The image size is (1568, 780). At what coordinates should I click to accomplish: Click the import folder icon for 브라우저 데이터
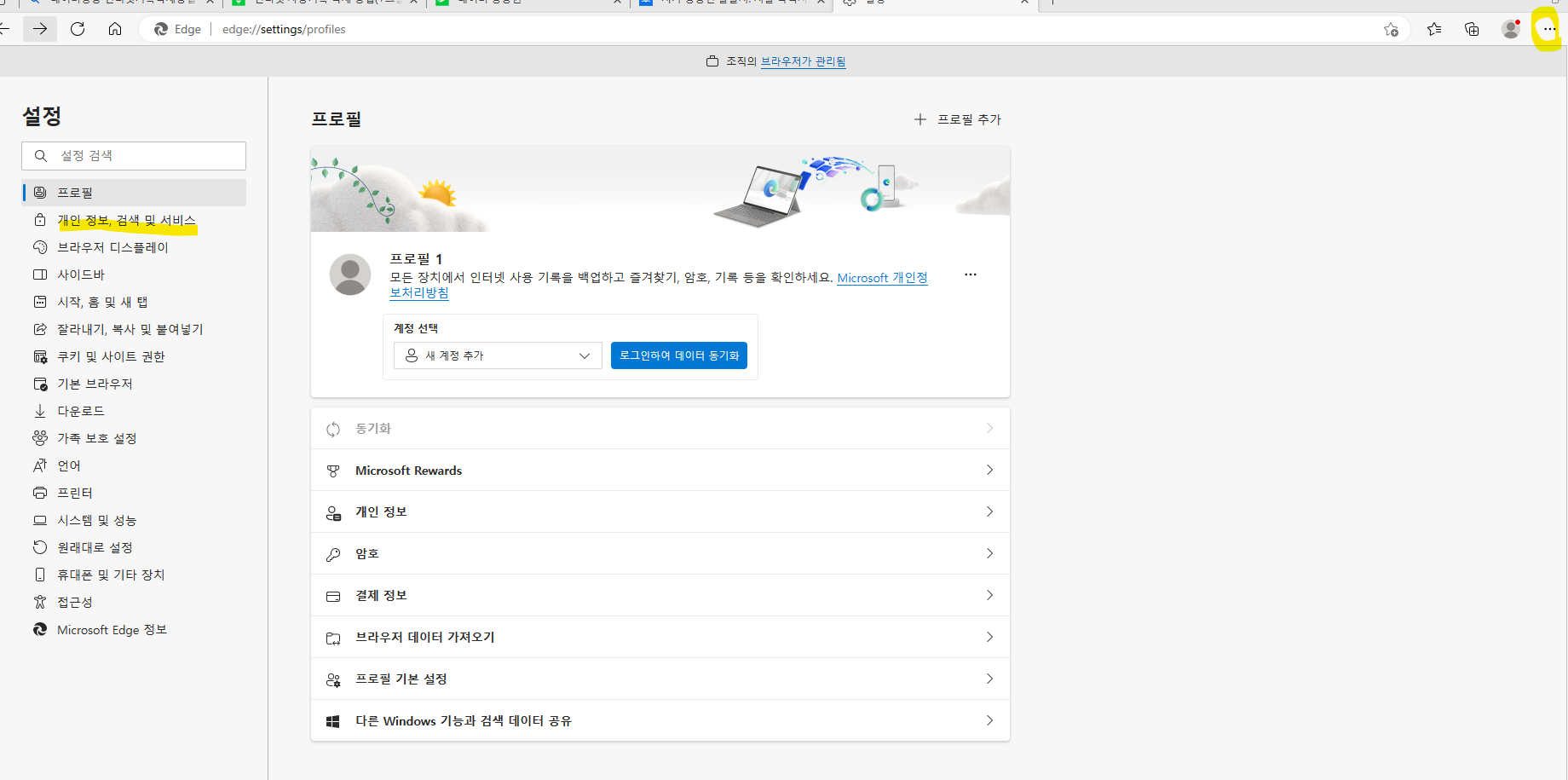click(x=333, y=638)
